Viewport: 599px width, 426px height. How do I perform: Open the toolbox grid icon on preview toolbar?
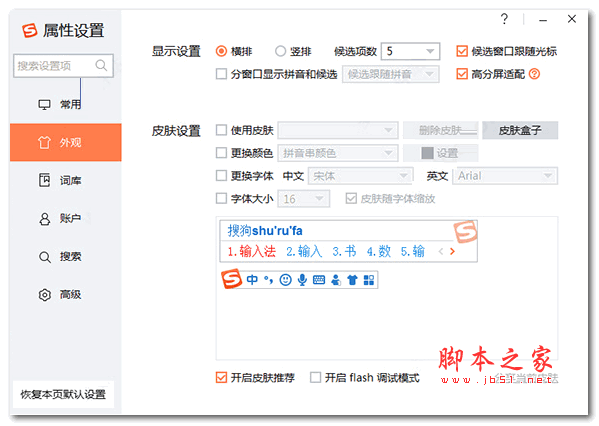(369, 280)
